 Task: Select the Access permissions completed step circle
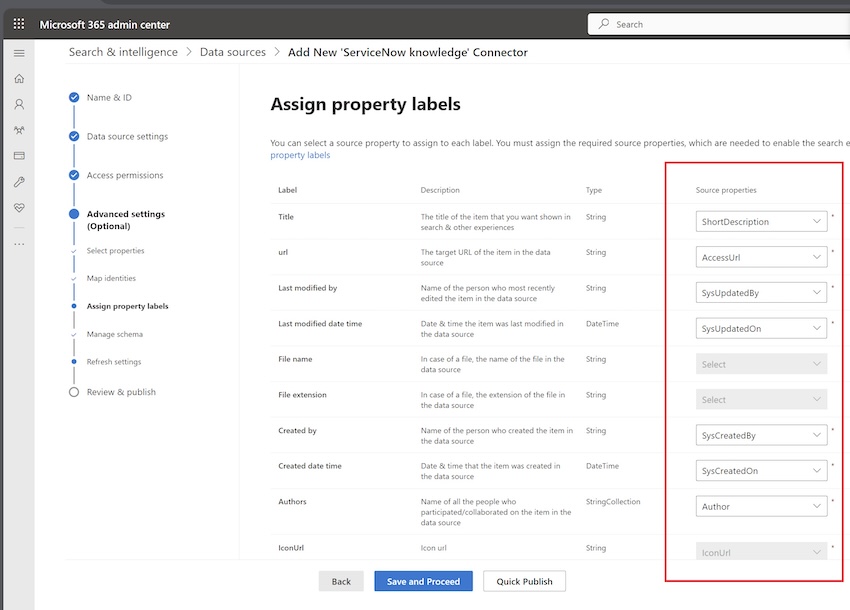point(73,175)
